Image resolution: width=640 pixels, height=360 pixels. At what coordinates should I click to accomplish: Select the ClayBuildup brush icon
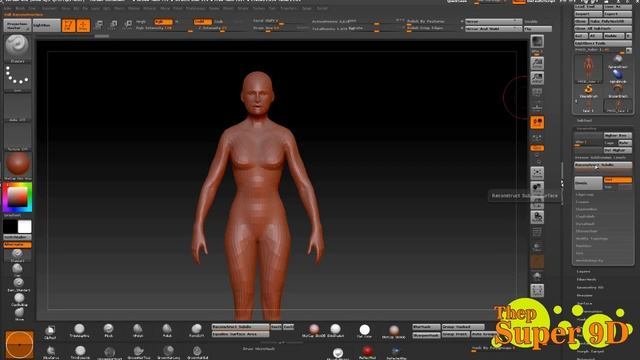click(x=19, y=299)
